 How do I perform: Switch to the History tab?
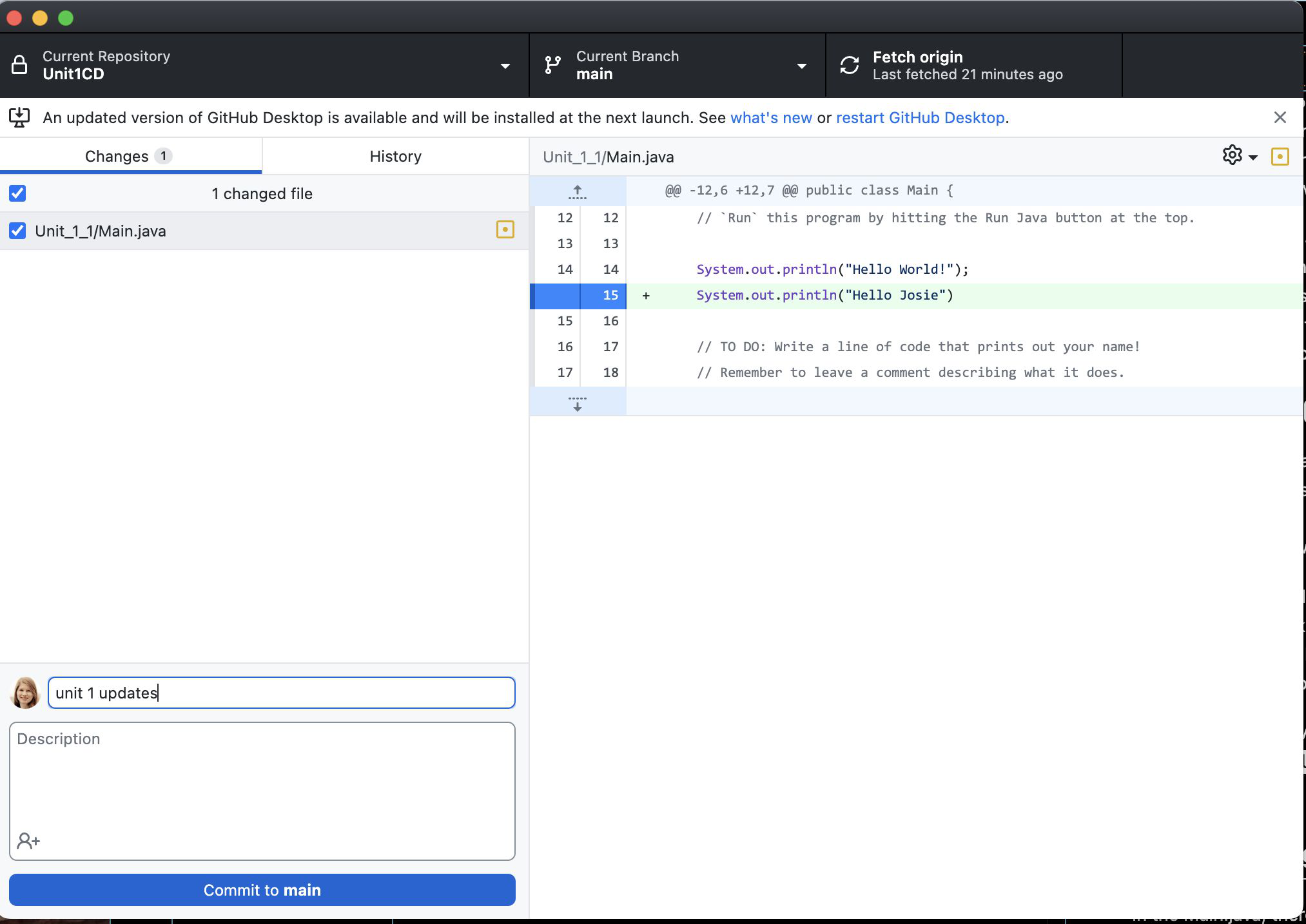(x=395, y=157)
